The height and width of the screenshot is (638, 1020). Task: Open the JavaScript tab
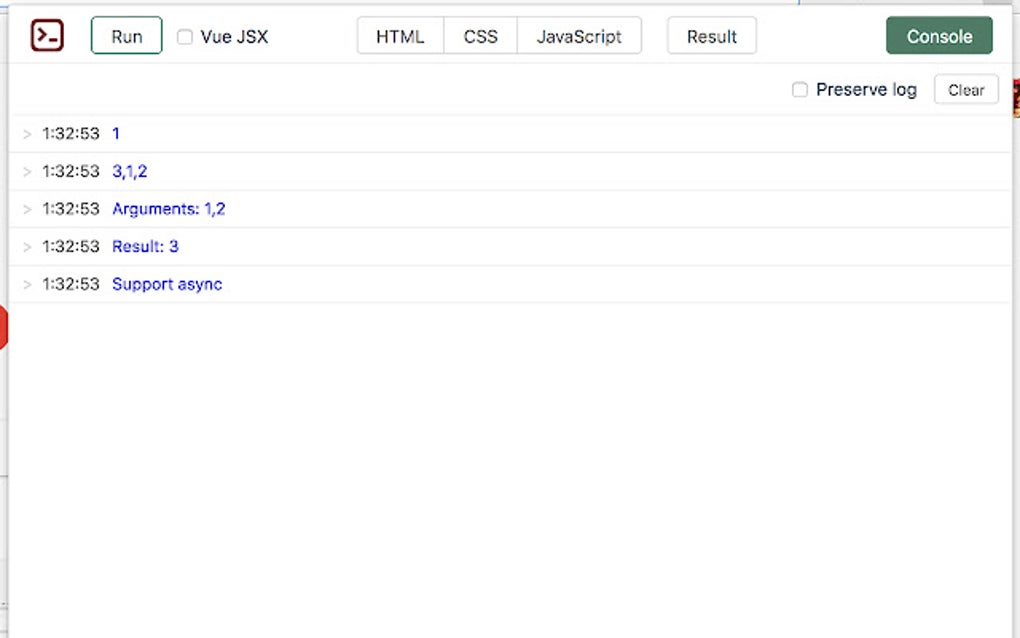(x=579, y=36)
